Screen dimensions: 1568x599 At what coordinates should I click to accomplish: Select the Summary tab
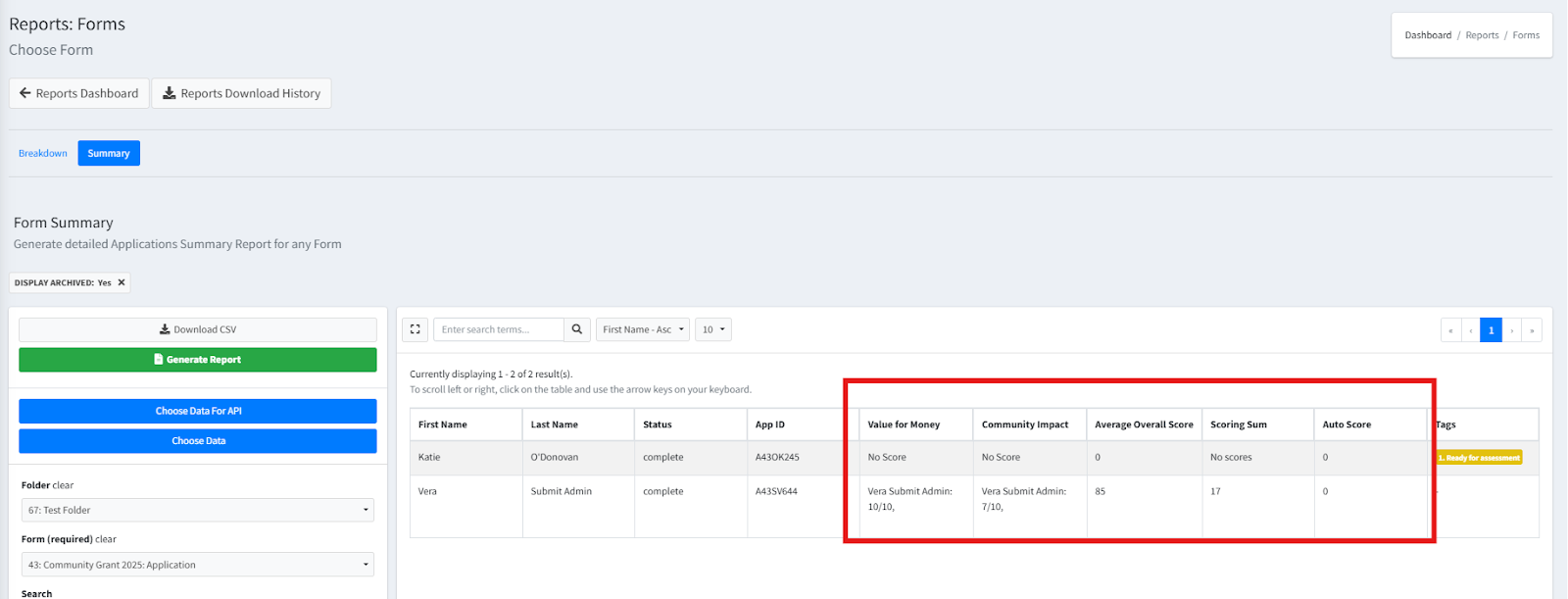(x=109, y=153)
